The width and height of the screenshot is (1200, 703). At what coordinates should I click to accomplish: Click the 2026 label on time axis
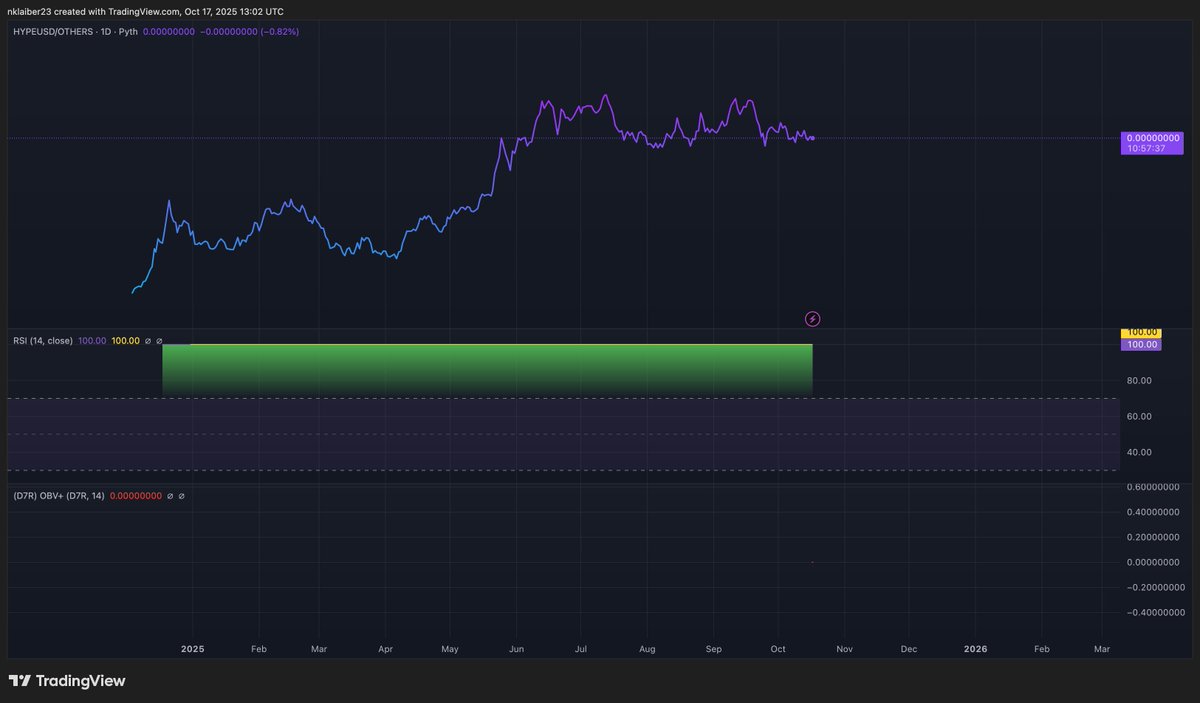click(975, 649)
